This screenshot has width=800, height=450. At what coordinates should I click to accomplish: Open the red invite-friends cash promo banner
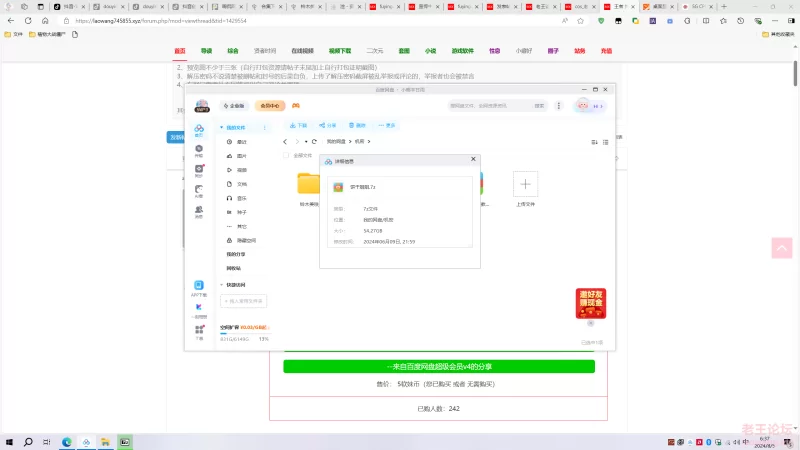[x=591, y=303]
